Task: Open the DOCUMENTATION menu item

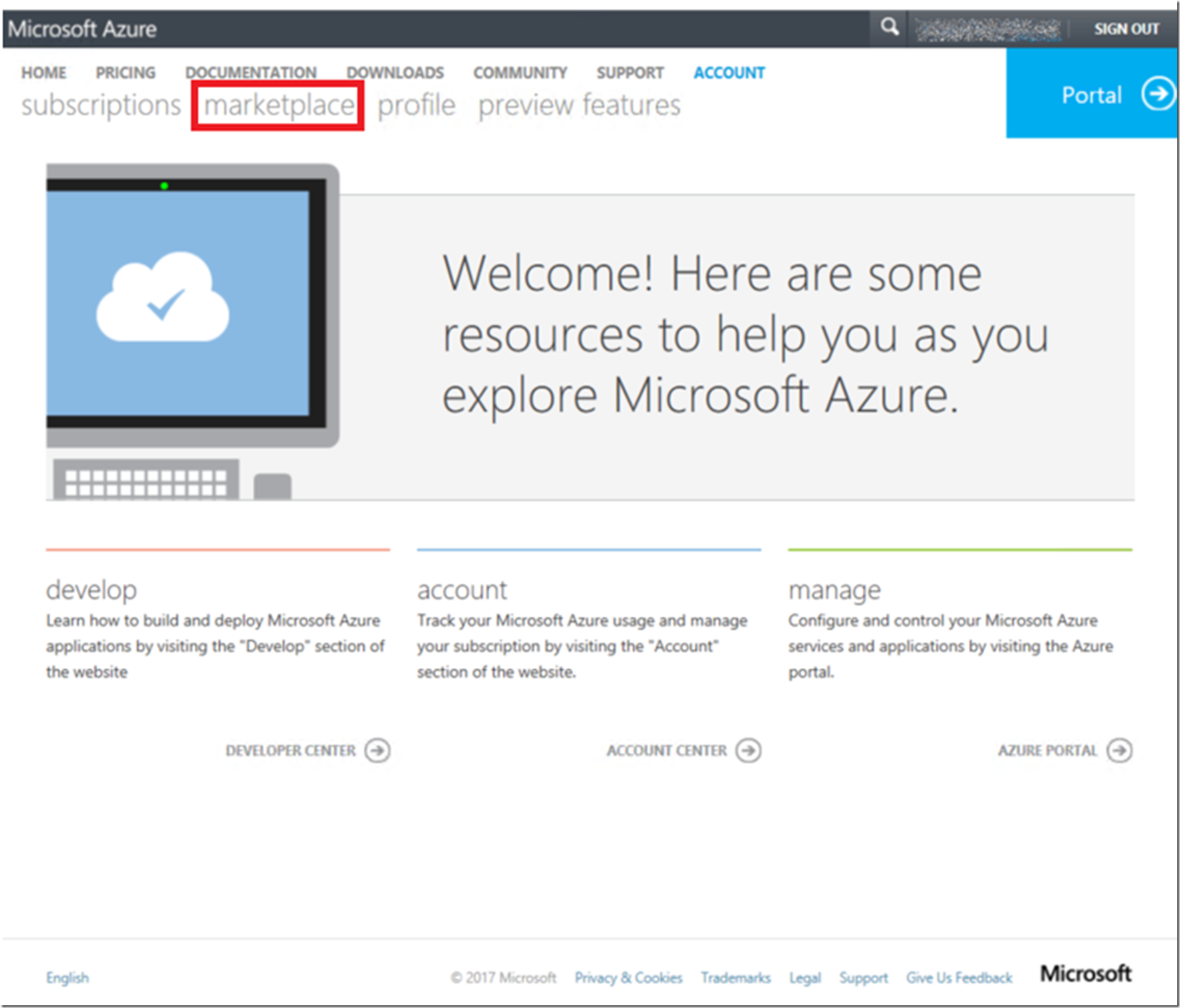Action: point(251,72)
